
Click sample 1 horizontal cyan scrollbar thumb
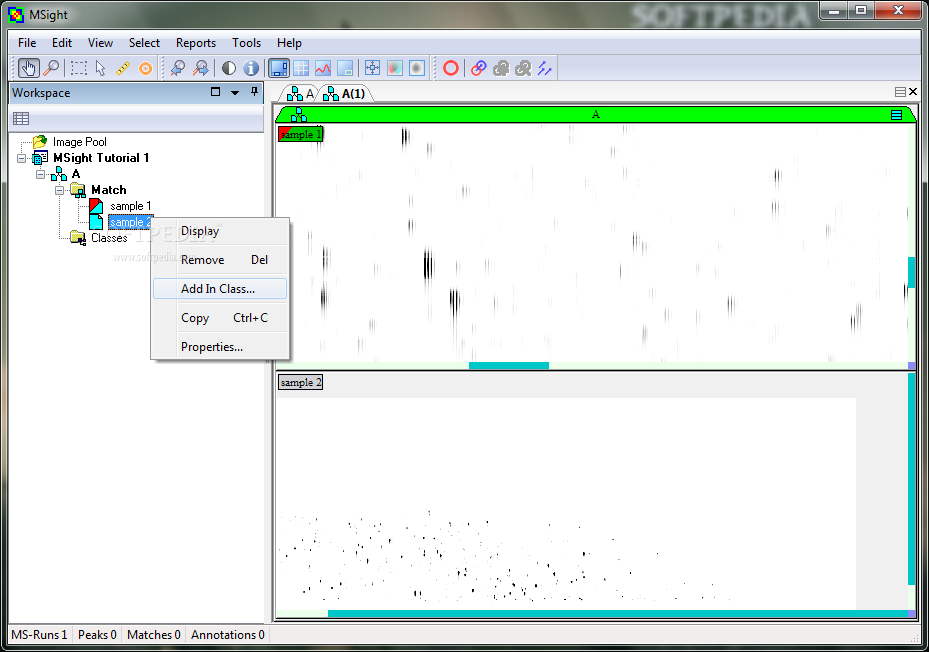tap(509, 366)
